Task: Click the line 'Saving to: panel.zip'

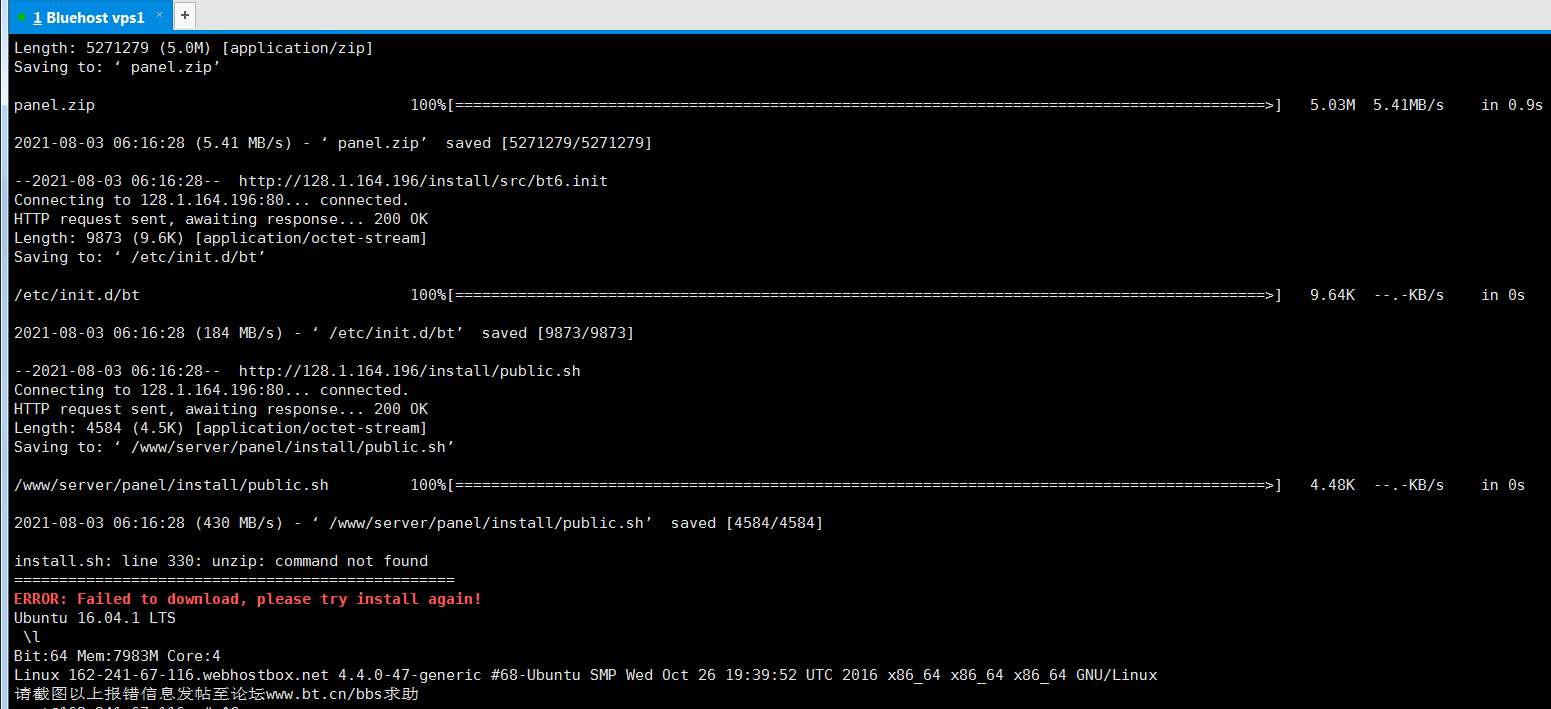Action: pos(117,67)
